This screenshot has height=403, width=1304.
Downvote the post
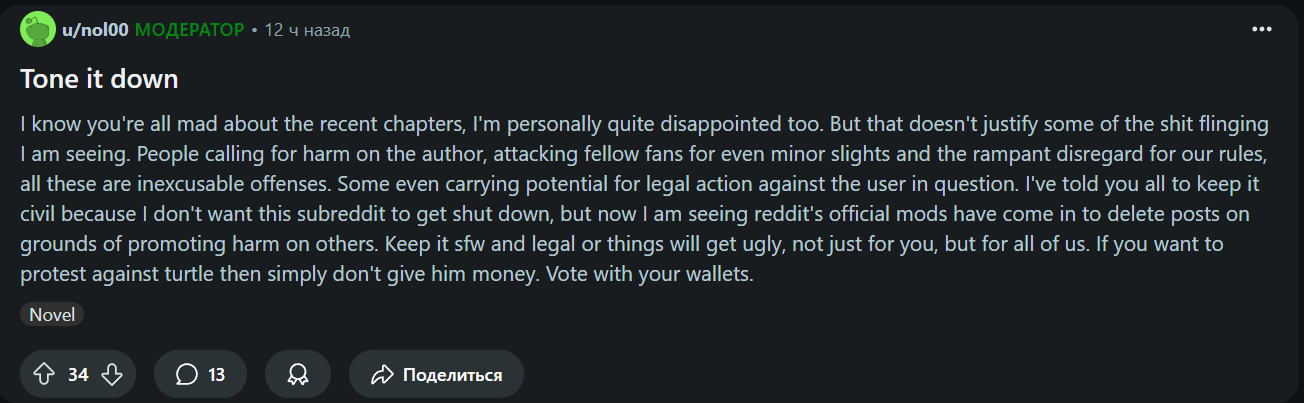(112, 375)
